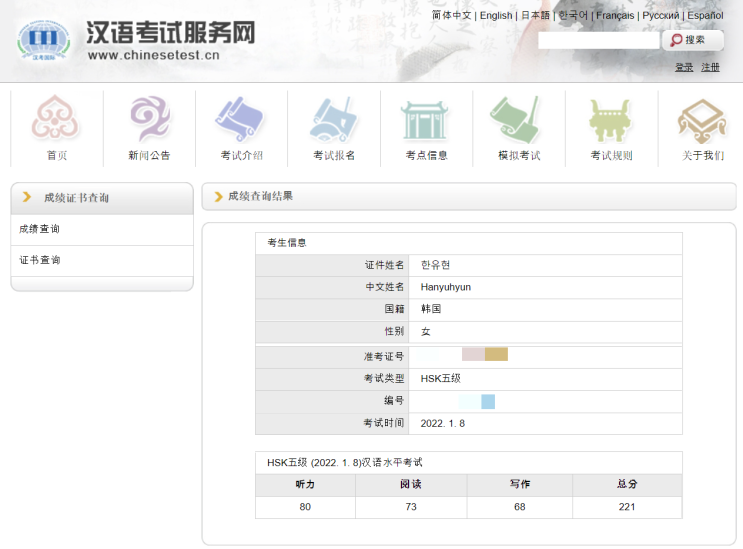Click the total score 221
The image size is (743, 549).
[x=627, y=507]
